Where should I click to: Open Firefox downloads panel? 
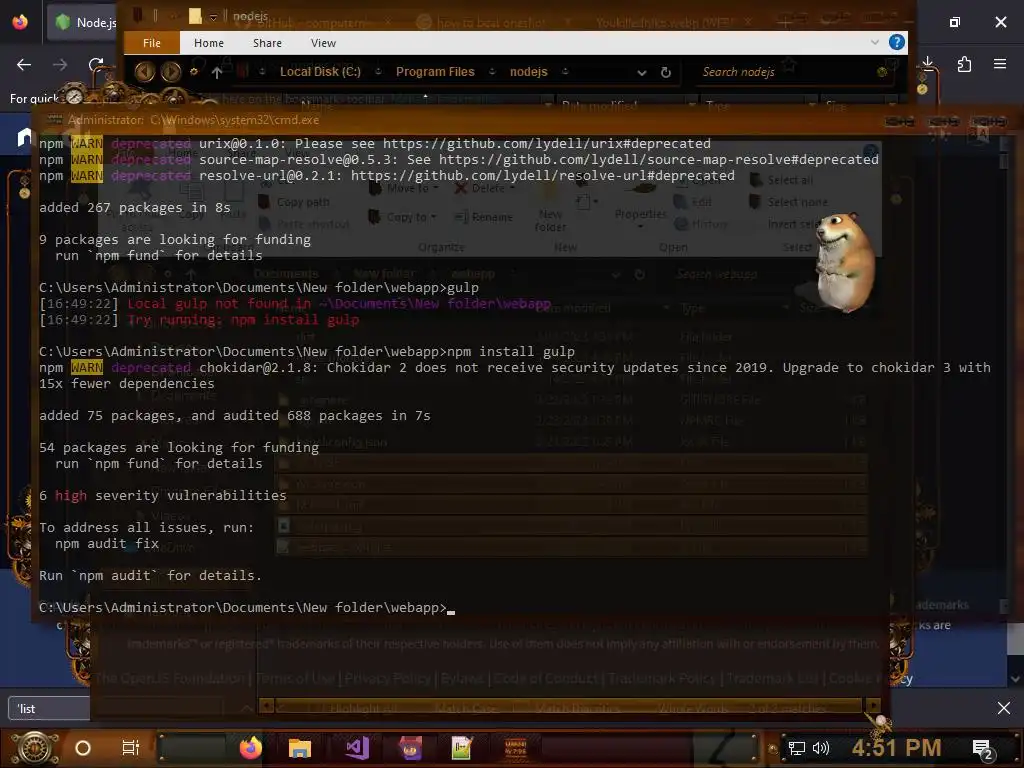tap(927, 63)
